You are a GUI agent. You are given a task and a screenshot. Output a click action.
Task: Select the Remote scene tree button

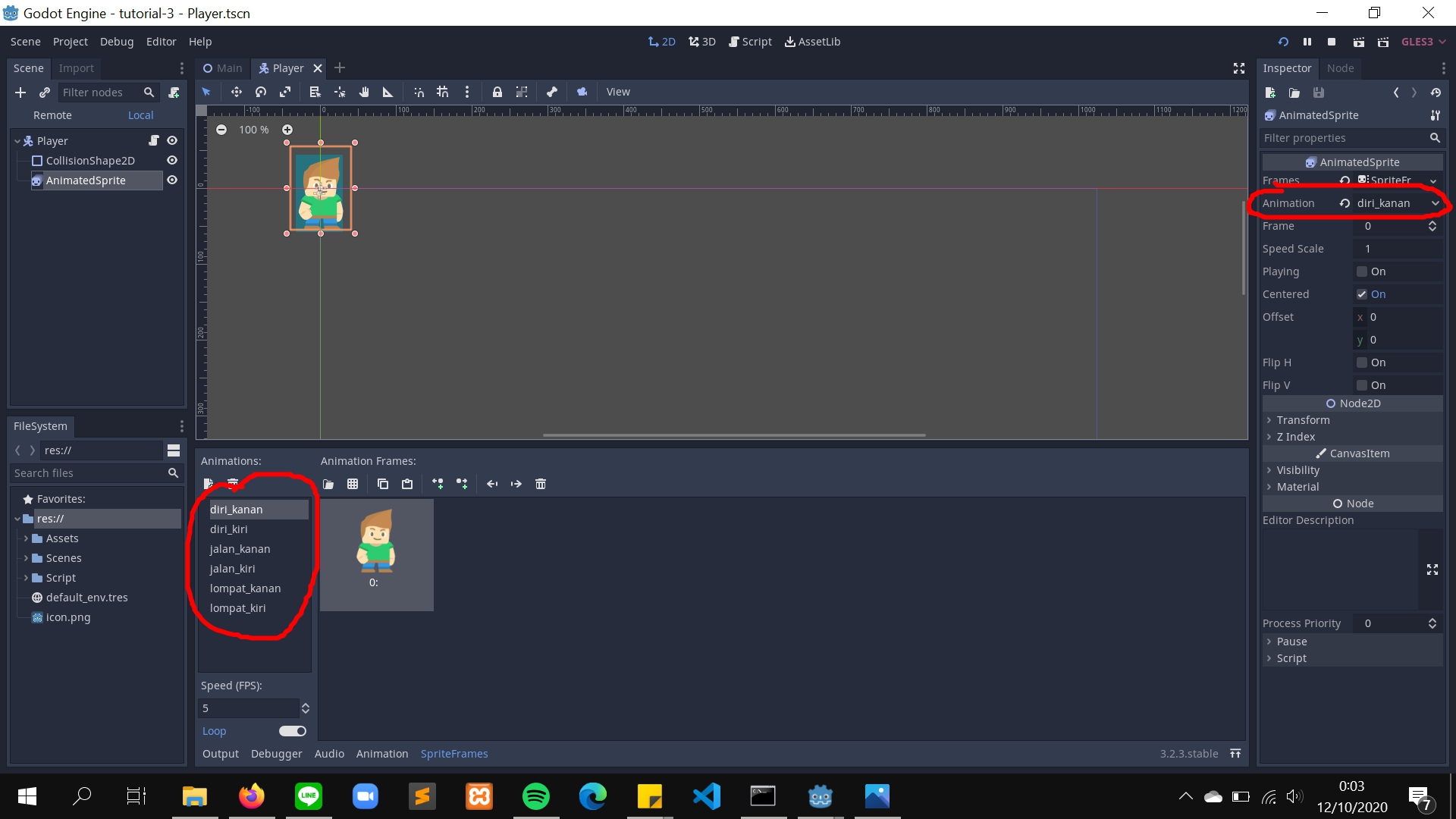point(52,115)
